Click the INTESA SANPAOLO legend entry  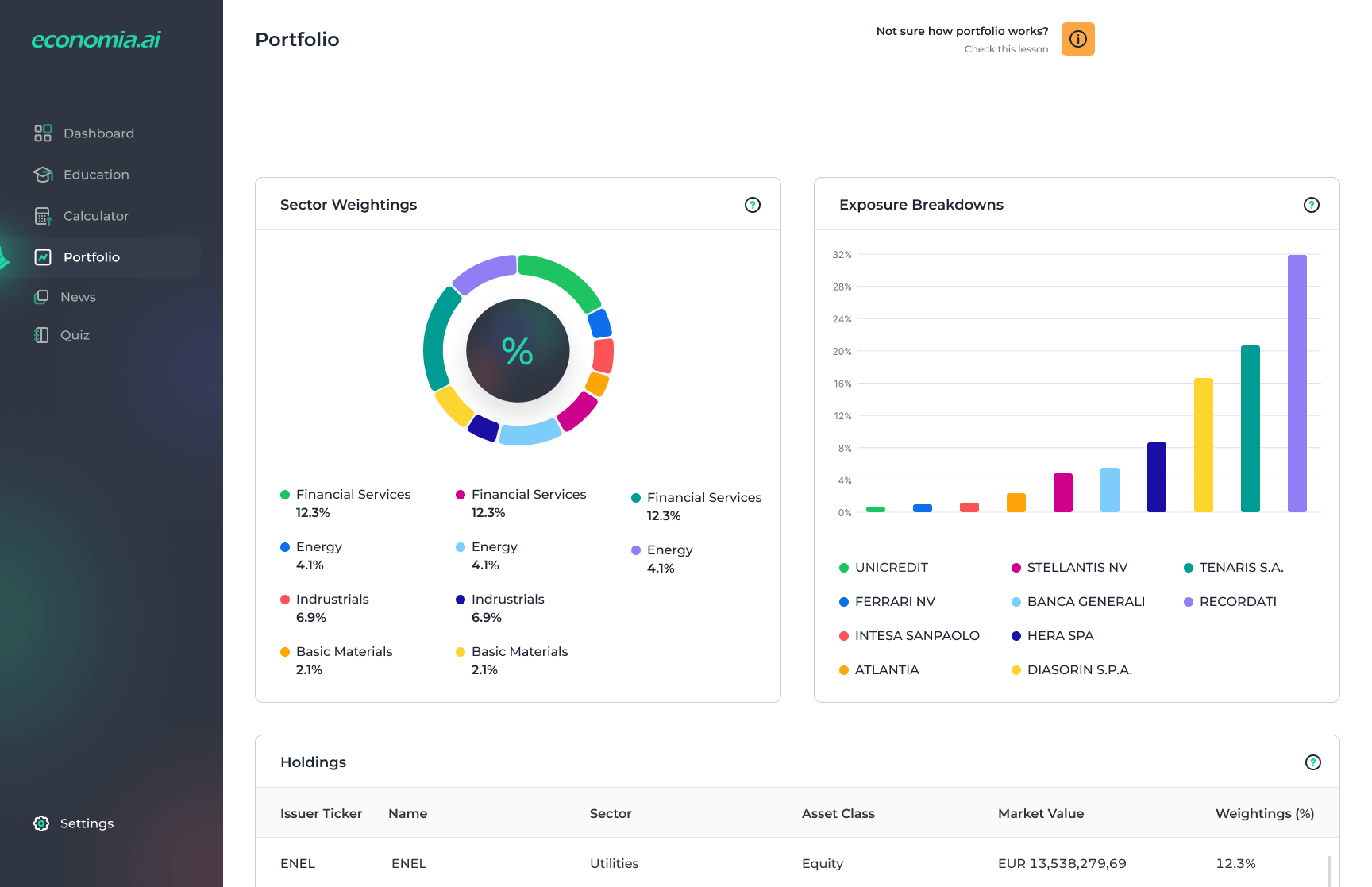coord(910,636)
